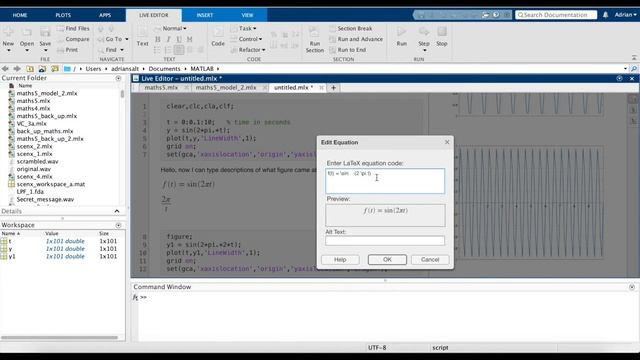Click the notifications bell icon
The height and width of the screenshot is (360, 640).
pos(605,15)
